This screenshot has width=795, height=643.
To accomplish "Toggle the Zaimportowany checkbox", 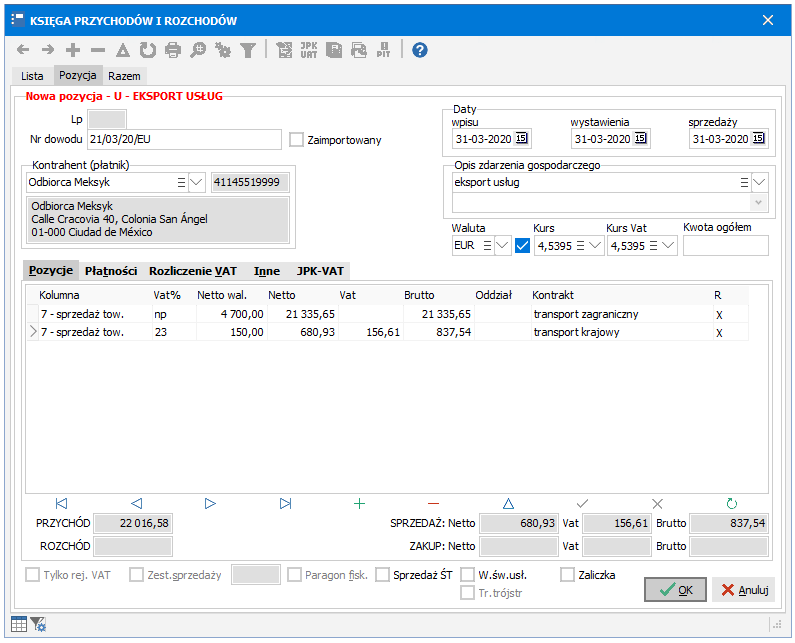I will tap(296, 140).
